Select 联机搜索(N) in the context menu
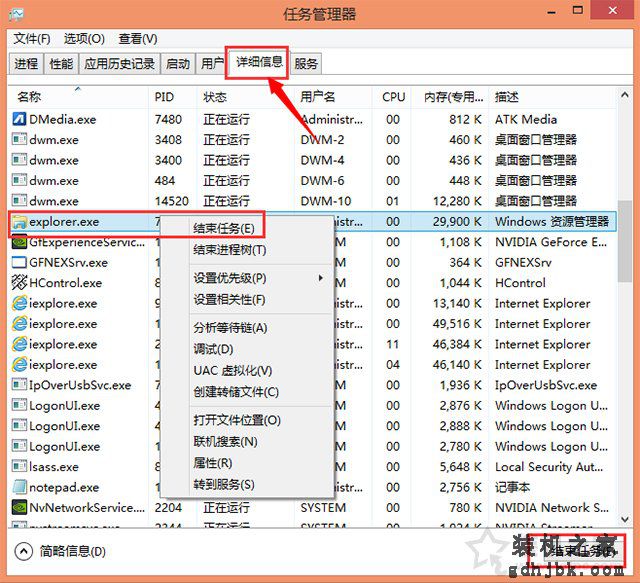Screen dimensions: 640x583 tap(225, 441)
